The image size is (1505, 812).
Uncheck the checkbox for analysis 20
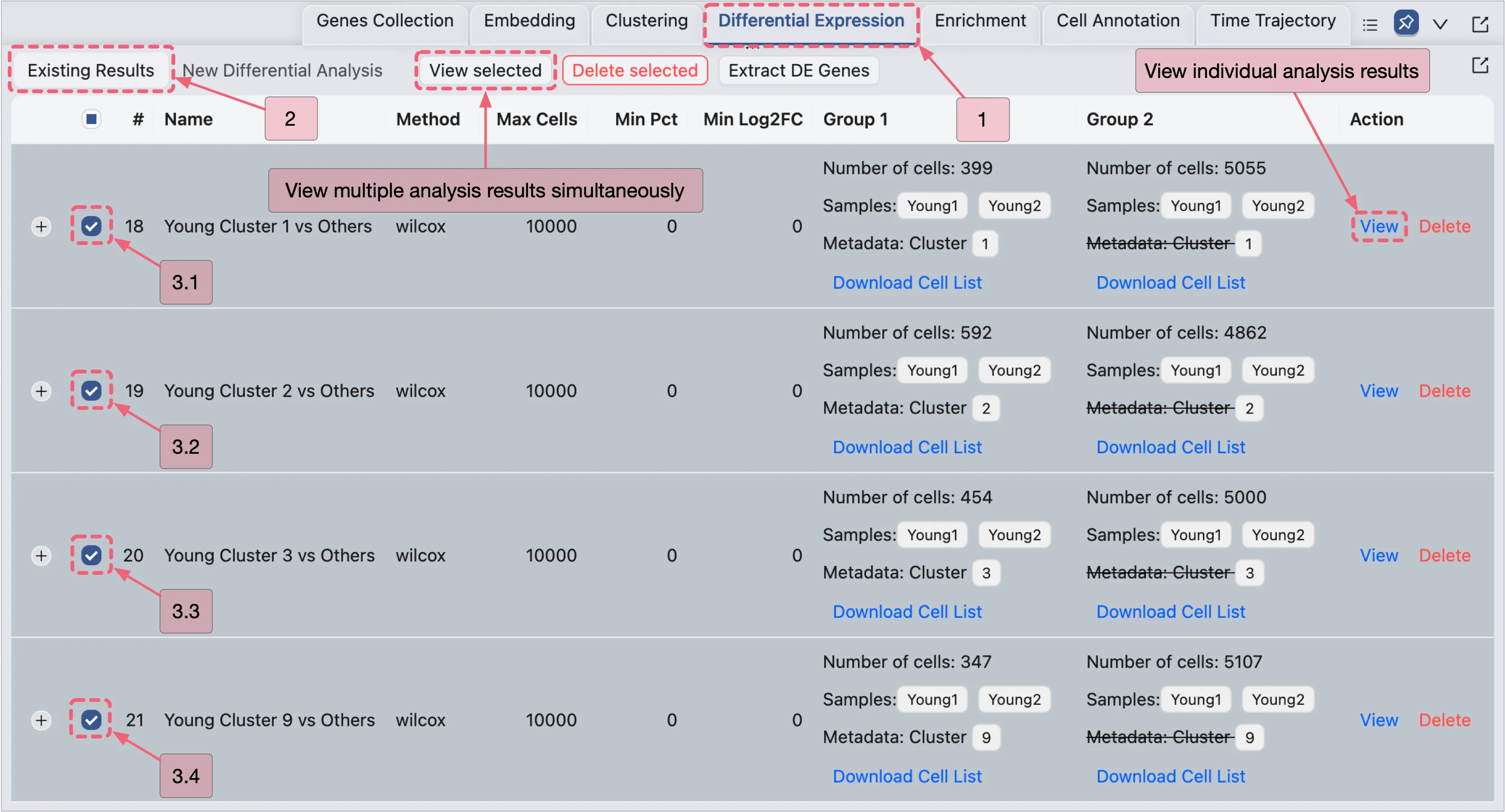tap(91, 555)
